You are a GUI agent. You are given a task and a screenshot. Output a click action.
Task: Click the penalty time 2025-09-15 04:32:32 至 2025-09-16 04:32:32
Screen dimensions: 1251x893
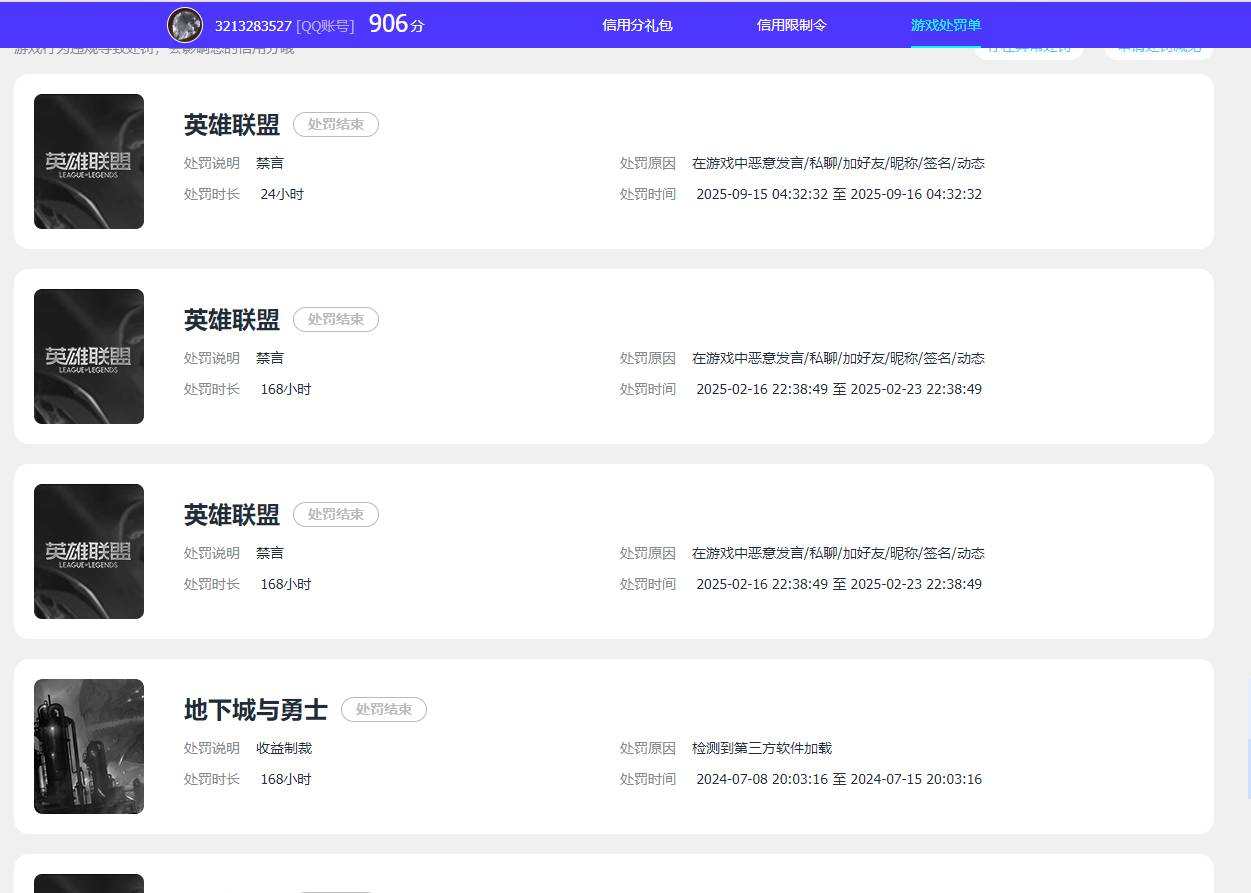(x=839, y=194)
